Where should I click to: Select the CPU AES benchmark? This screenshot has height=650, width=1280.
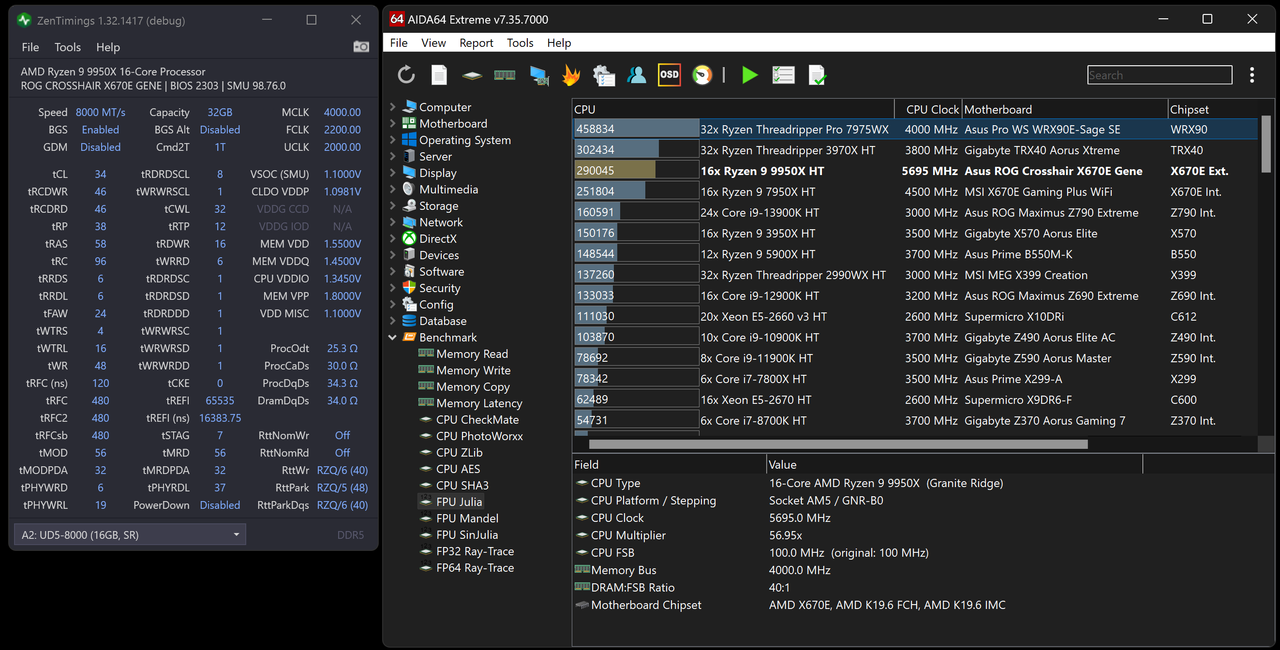pos(458,469)
